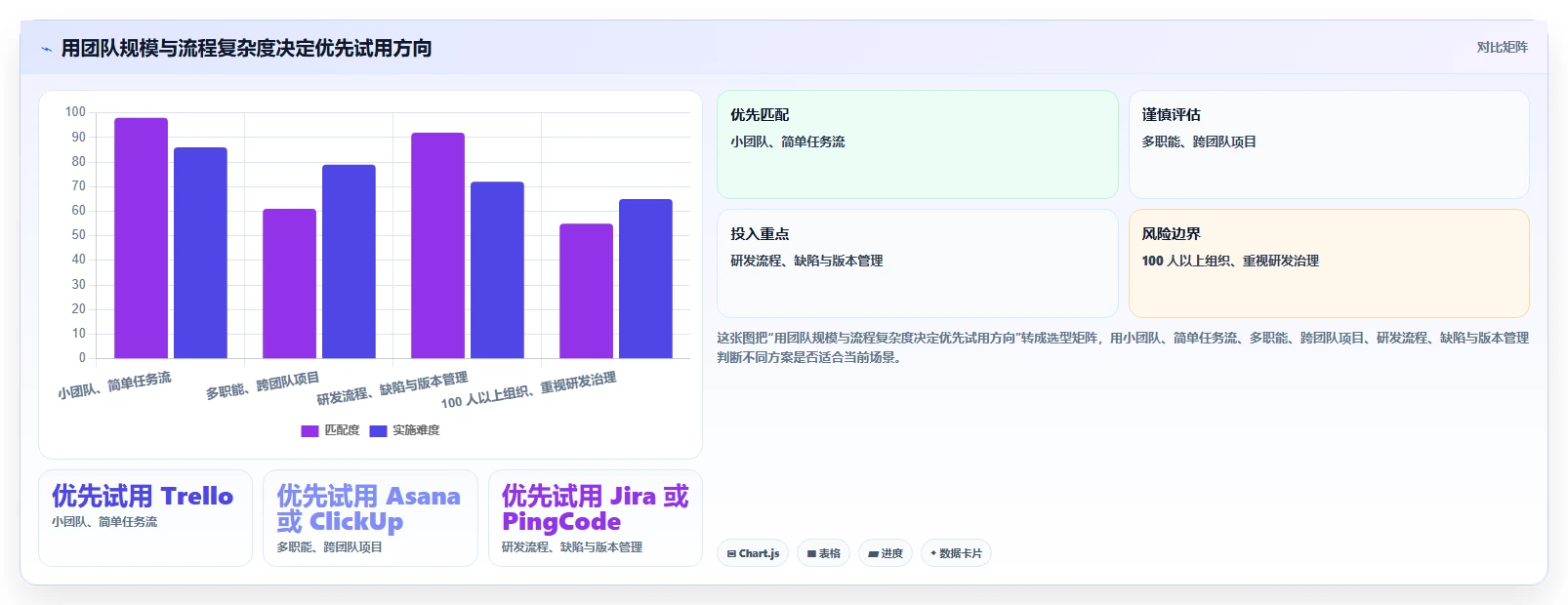This screenshot has height=605, width=1568.
Task: Open the 优先匹配 matrix card
Action: 917,144
